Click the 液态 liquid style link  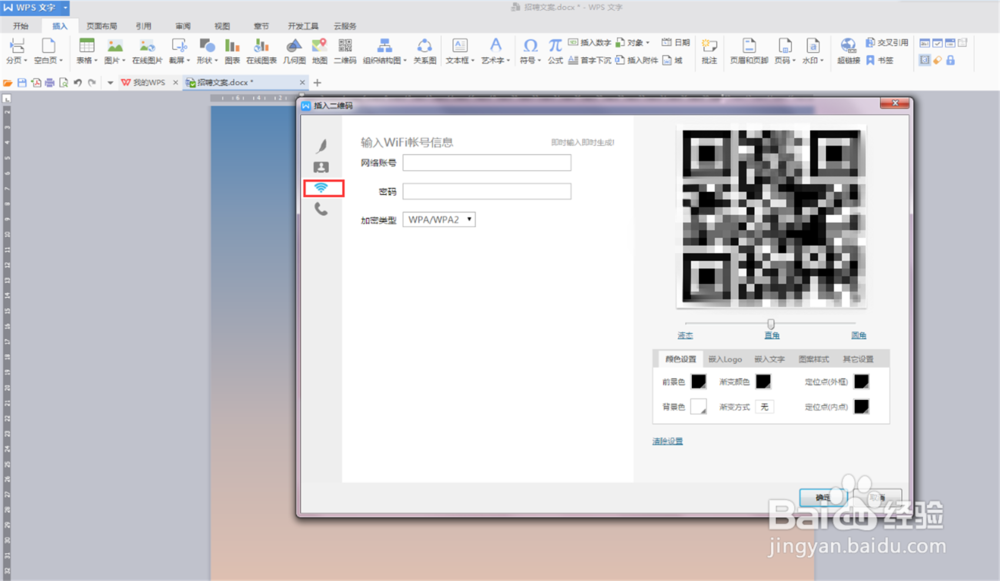(685, 335)
